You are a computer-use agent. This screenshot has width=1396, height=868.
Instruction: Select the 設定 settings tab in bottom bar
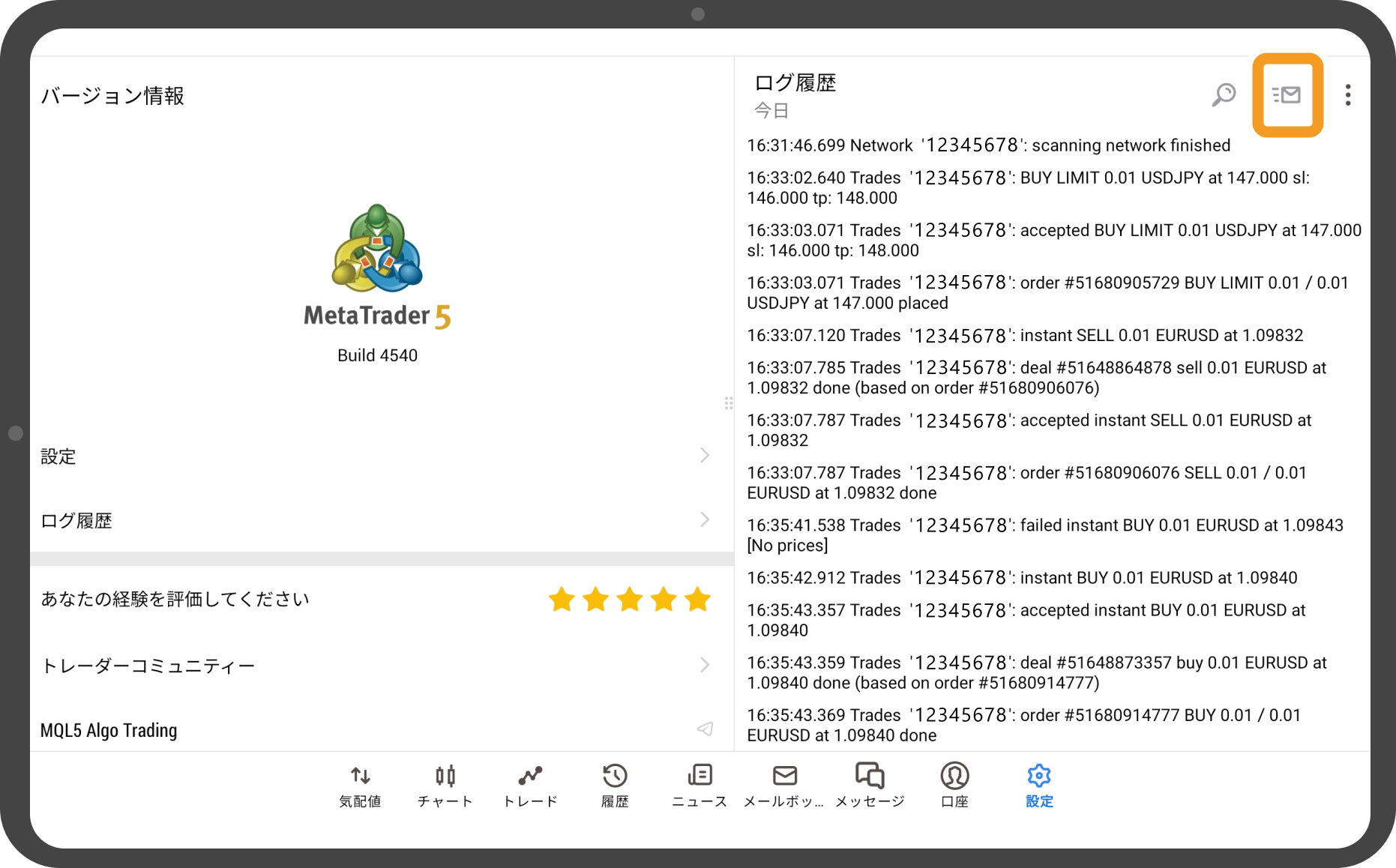1039,786
